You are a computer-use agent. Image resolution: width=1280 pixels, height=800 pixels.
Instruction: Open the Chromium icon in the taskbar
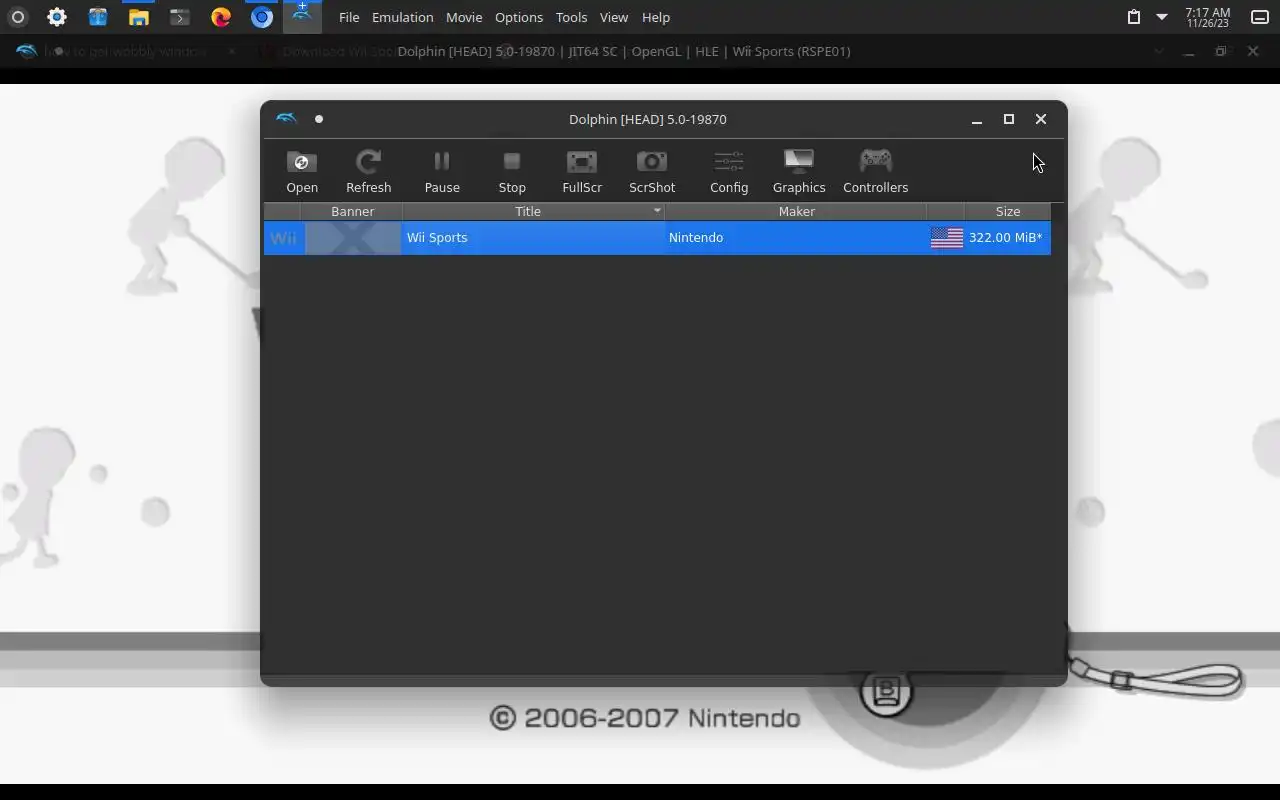coord(262,17)
